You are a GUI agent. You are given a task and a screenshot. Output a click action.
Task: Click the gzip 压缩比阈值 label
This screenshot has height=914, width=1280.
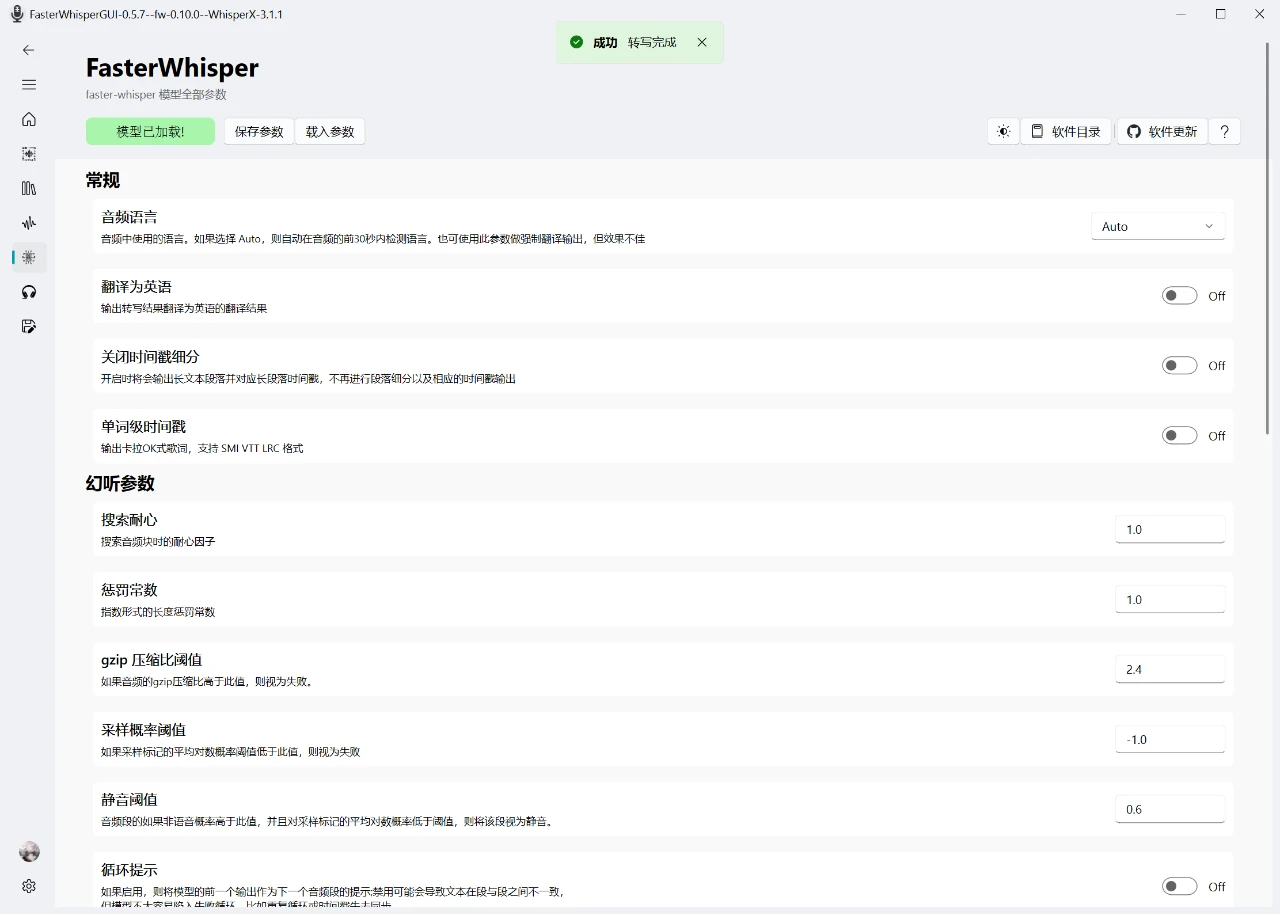pos(151,660)
